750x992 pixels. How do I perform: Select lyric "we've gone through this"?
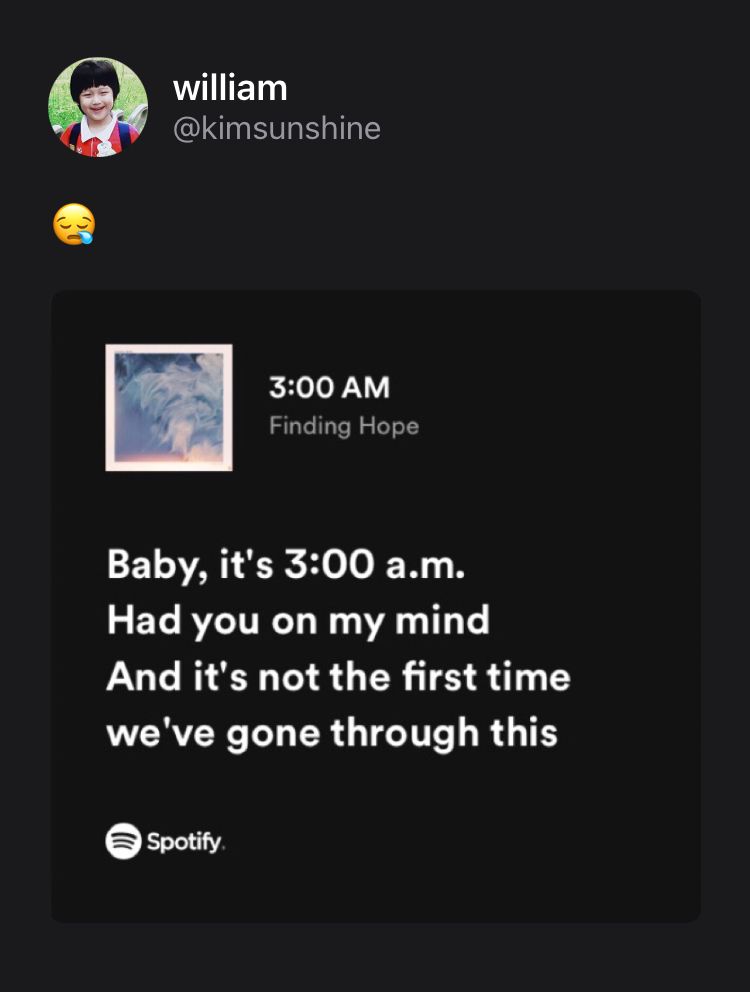pyautogui.click(x=331, y=733)
